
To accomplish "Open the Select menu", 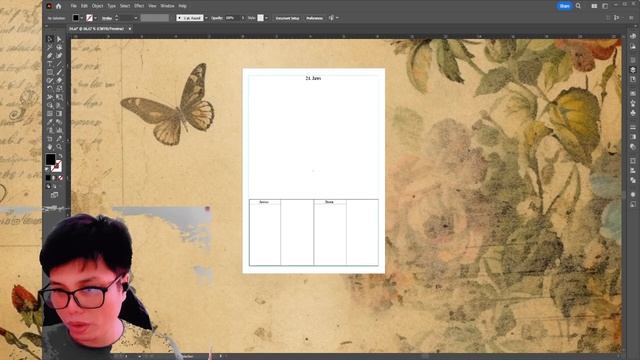I will click(125, 6).
